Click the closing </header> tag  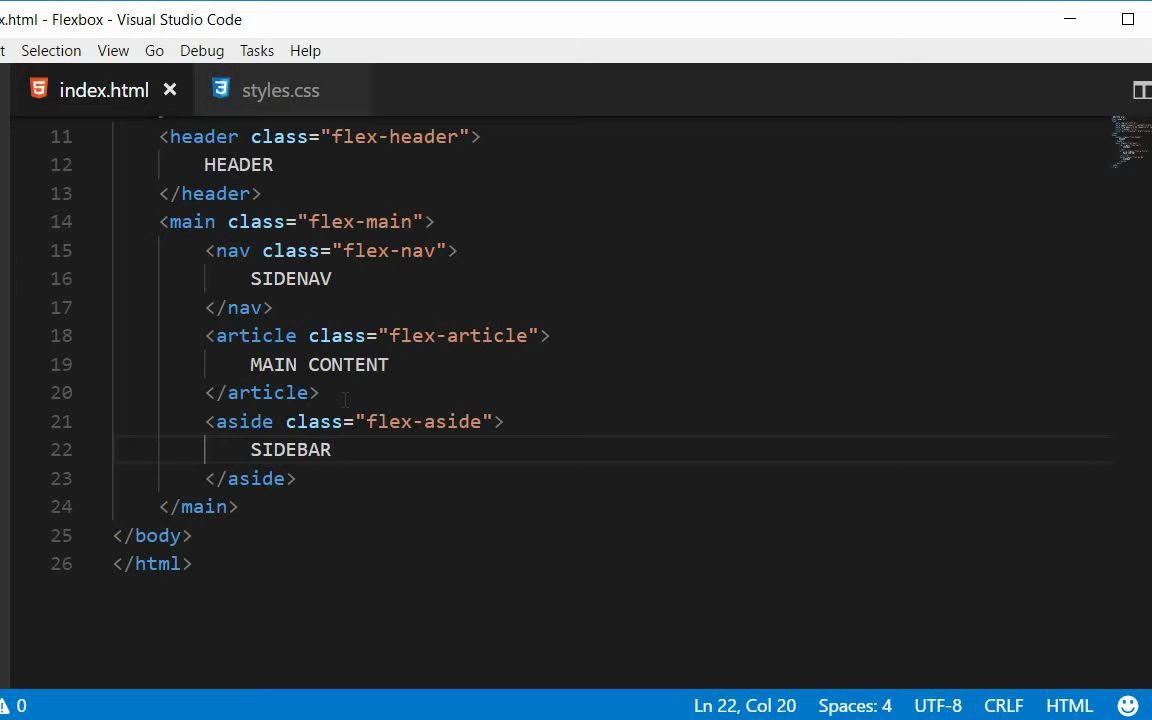209,194
